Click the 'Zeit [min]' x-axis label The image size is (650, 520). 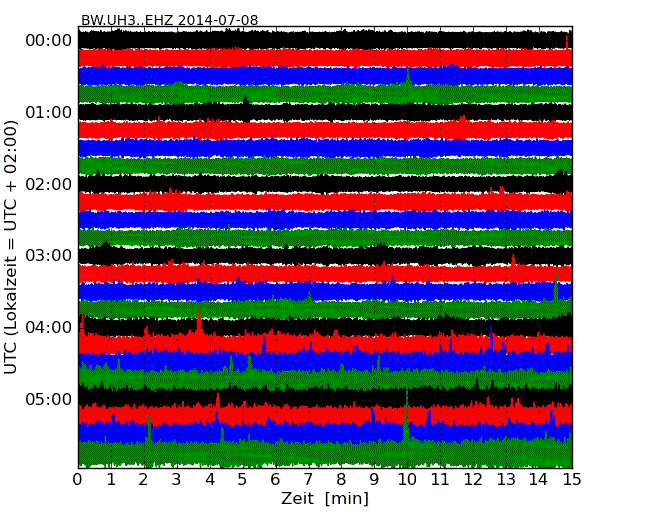pyautogui.click(x=325, y=498)
